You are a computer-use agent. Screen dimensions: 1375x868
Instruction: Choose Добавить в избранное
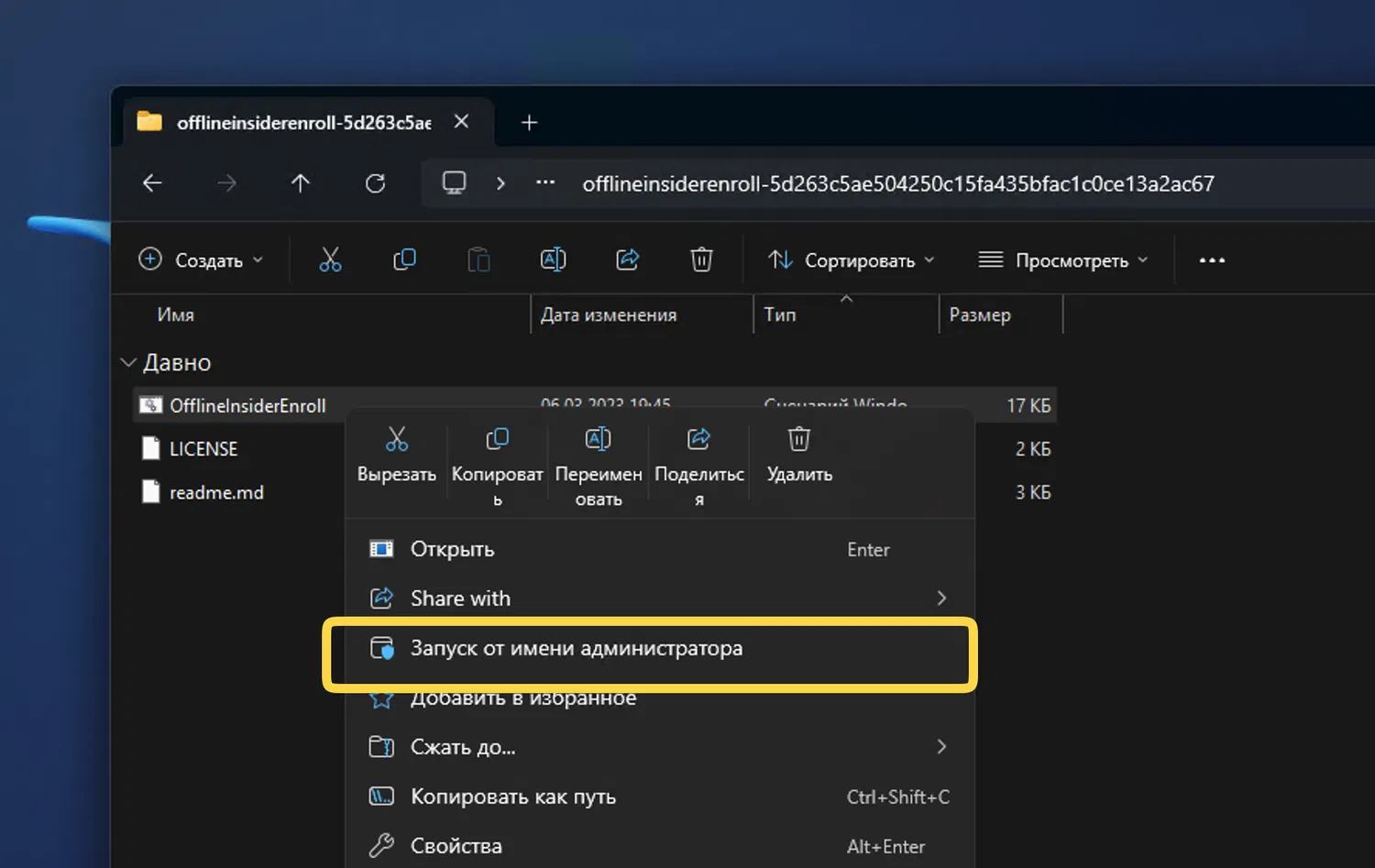pos(659,698)
